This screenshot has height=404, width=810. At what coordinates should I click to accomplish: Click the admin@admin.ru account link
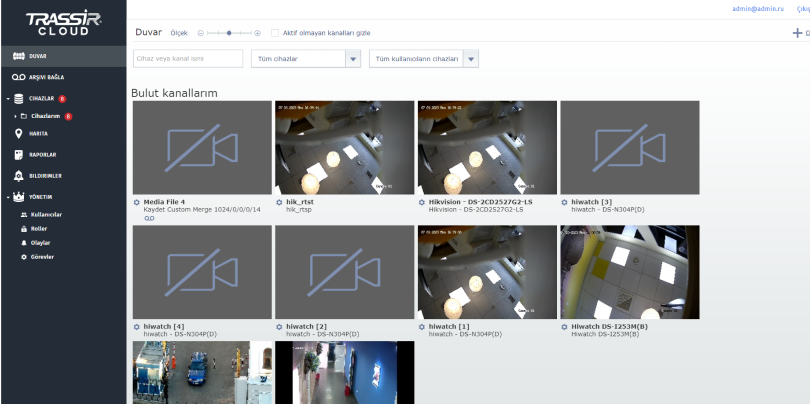[758, 9]
